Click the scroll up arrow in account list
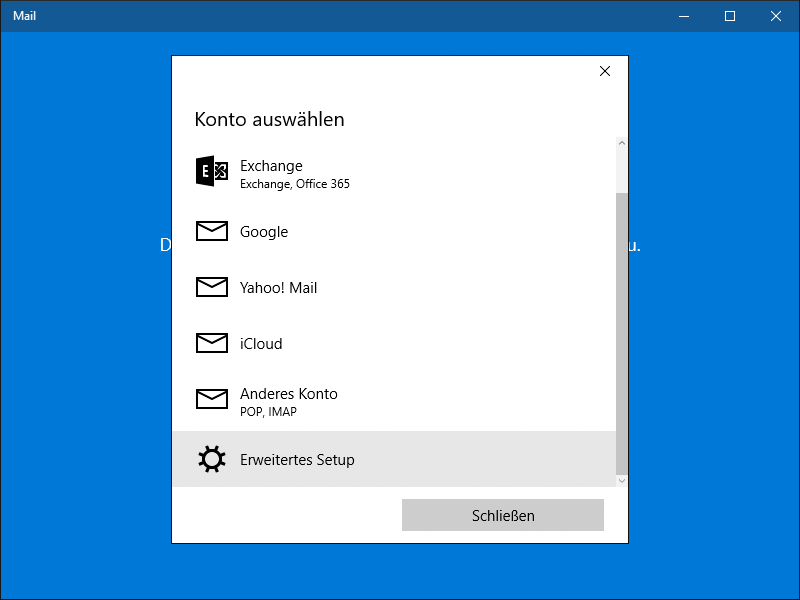Viewport: 800px width, 600px height. tap(621, 143)
